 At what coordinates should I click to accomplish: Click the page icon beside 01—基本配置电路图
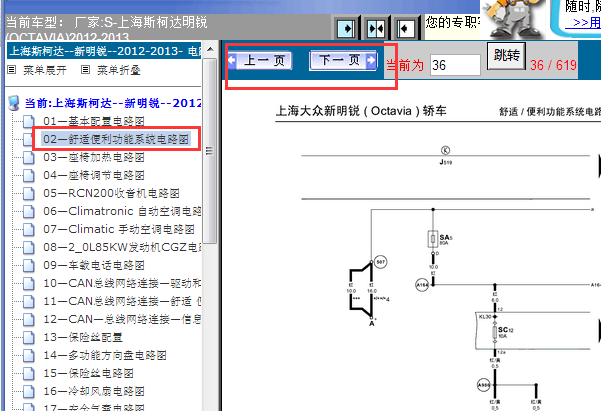click(29, 121)
